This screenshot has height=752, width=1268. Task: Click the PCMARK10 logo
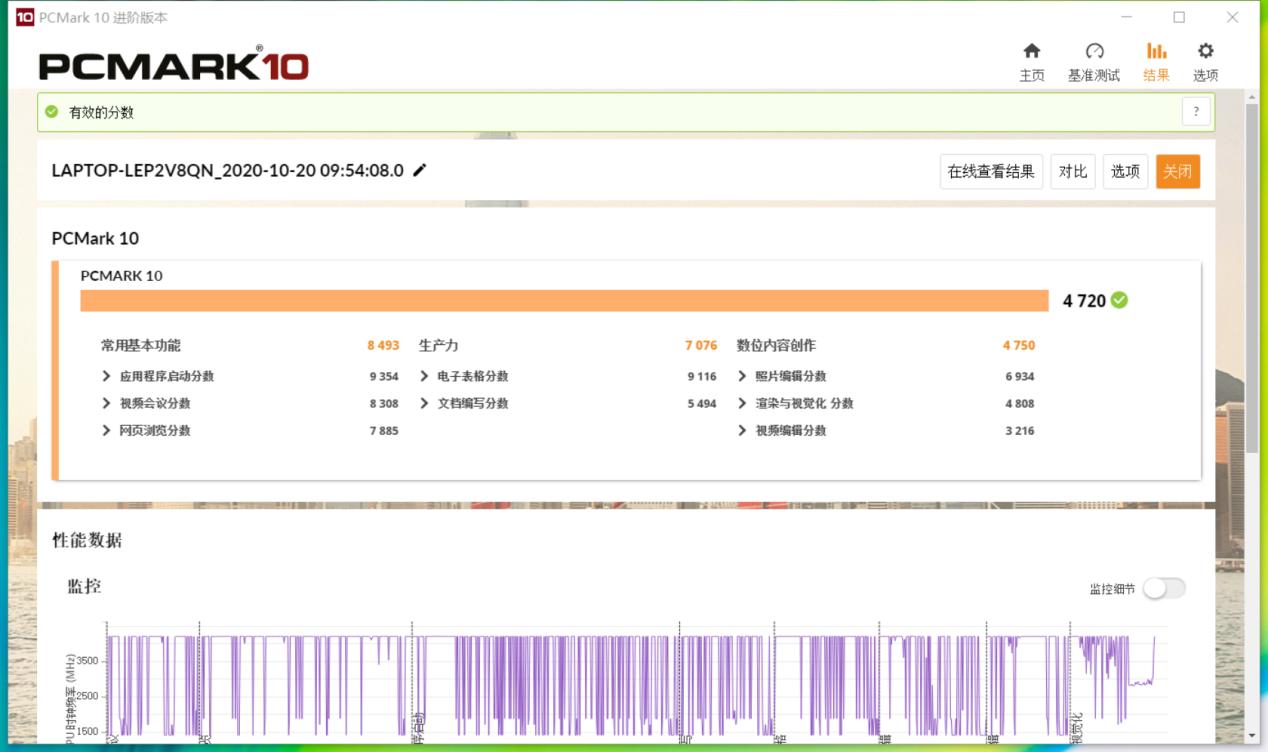174,65
